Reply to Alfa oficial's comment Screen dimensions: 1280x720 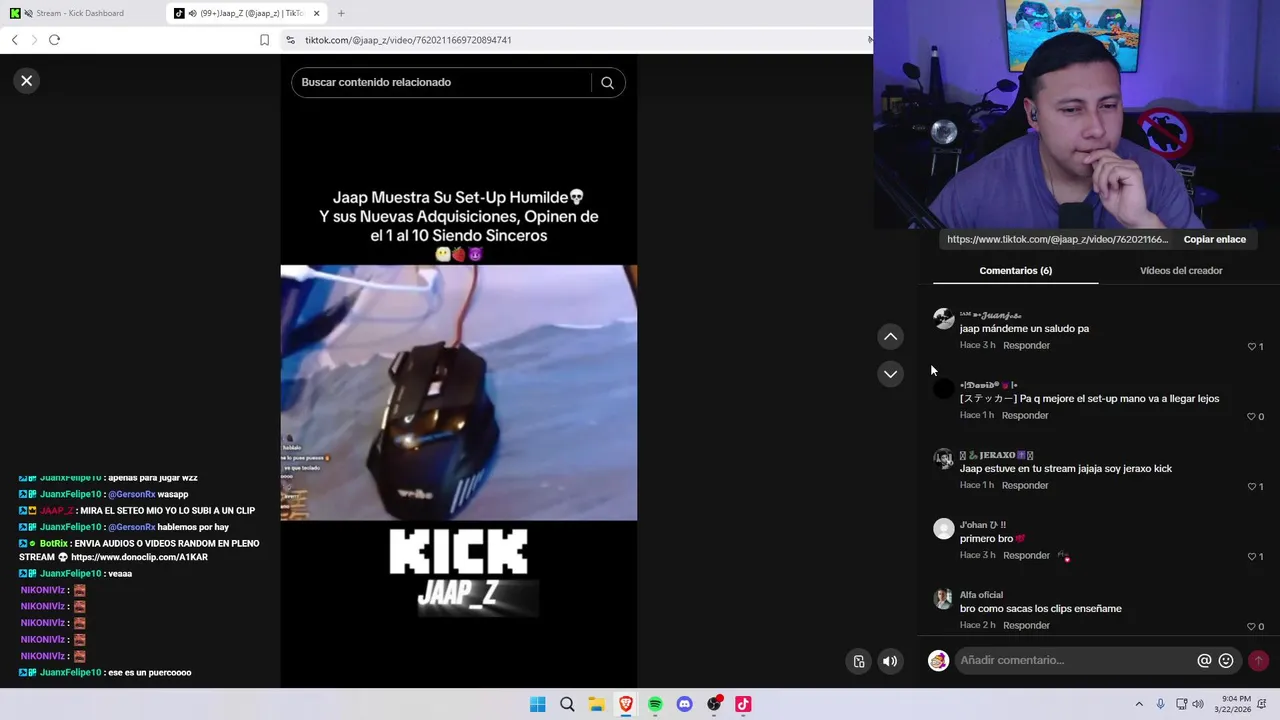(1026, 626)
